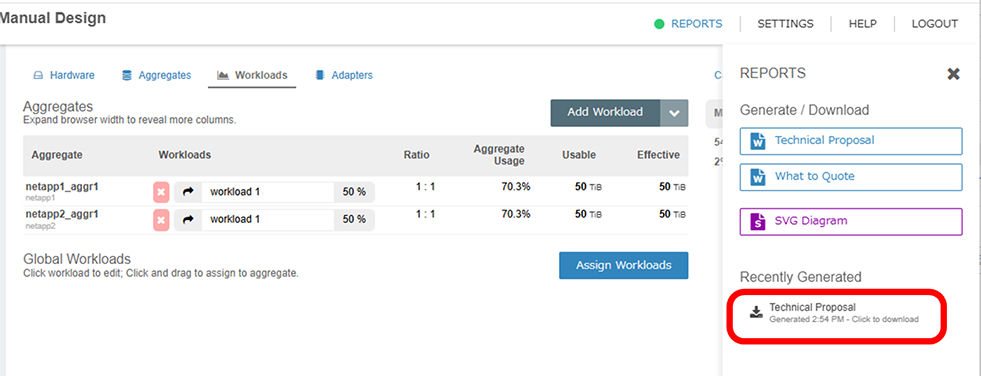Close the Reports panel with X icon

953,74
